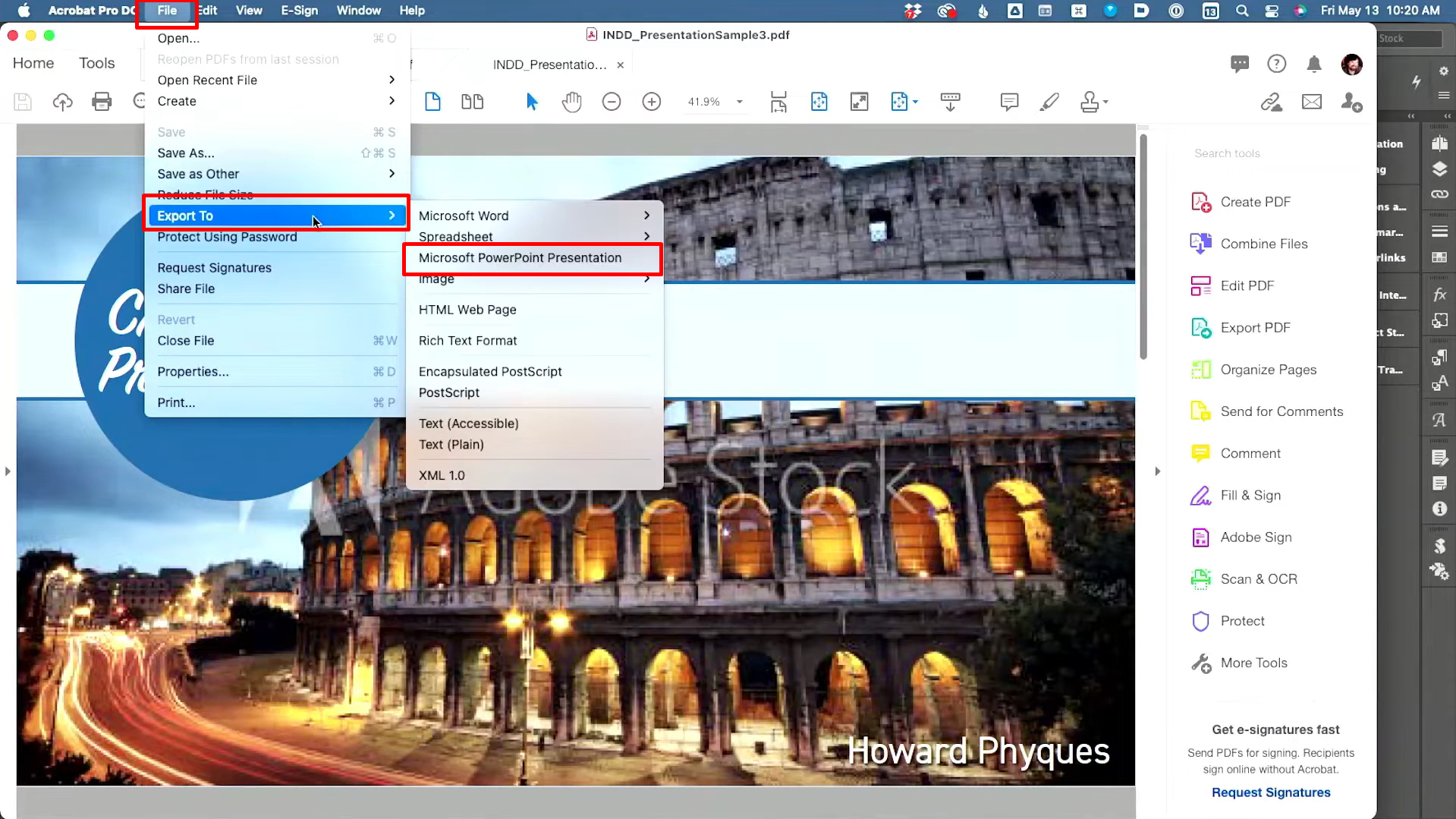Expand the stamp tool dropdown arrow
Image resolution: width=1456 pixels, height=819 pixels.
click(x=1105, y=102)
